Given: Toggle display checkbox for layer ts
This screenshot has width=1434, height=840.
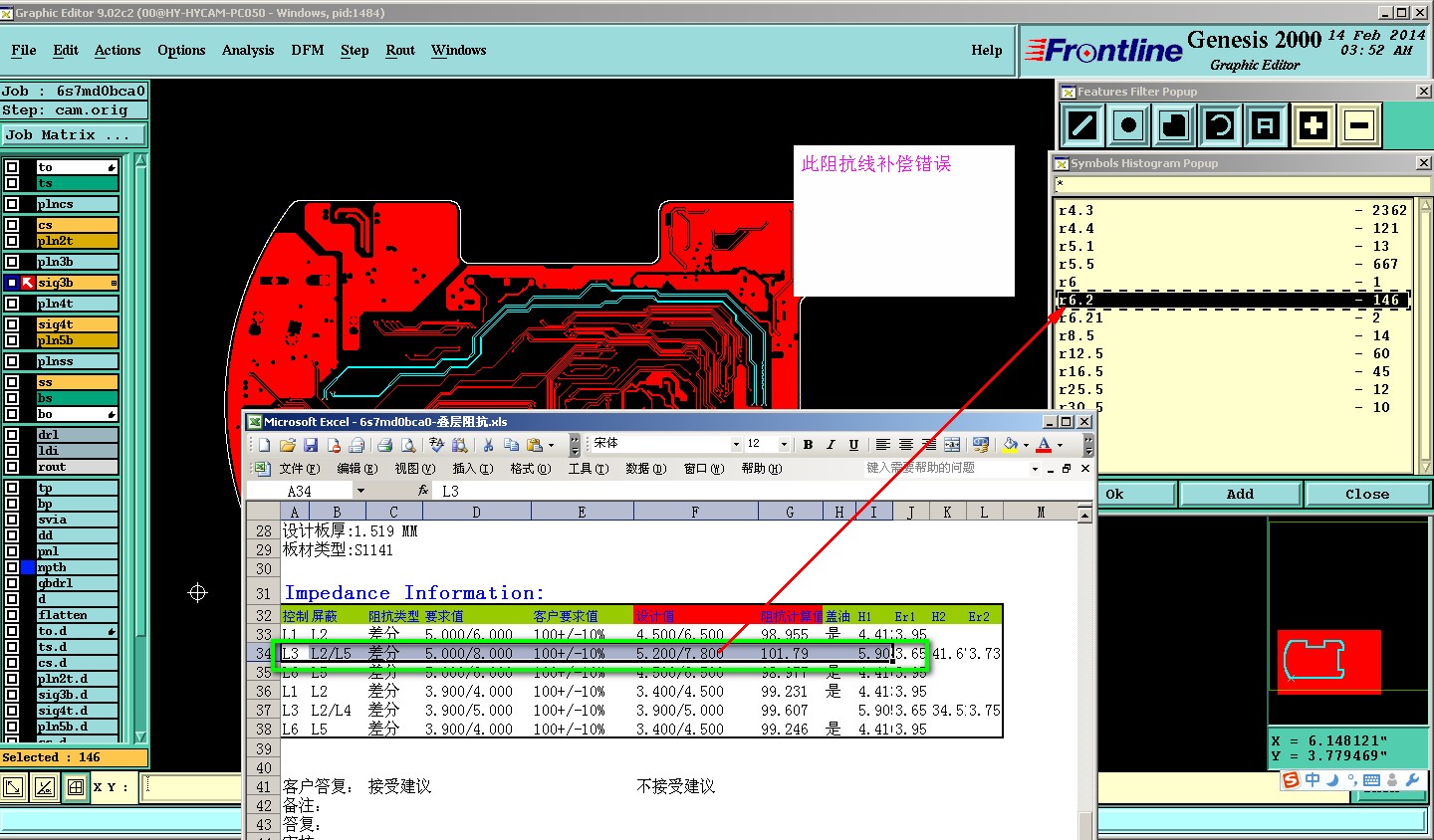Looking at the screenshot, I should [12, 183].
